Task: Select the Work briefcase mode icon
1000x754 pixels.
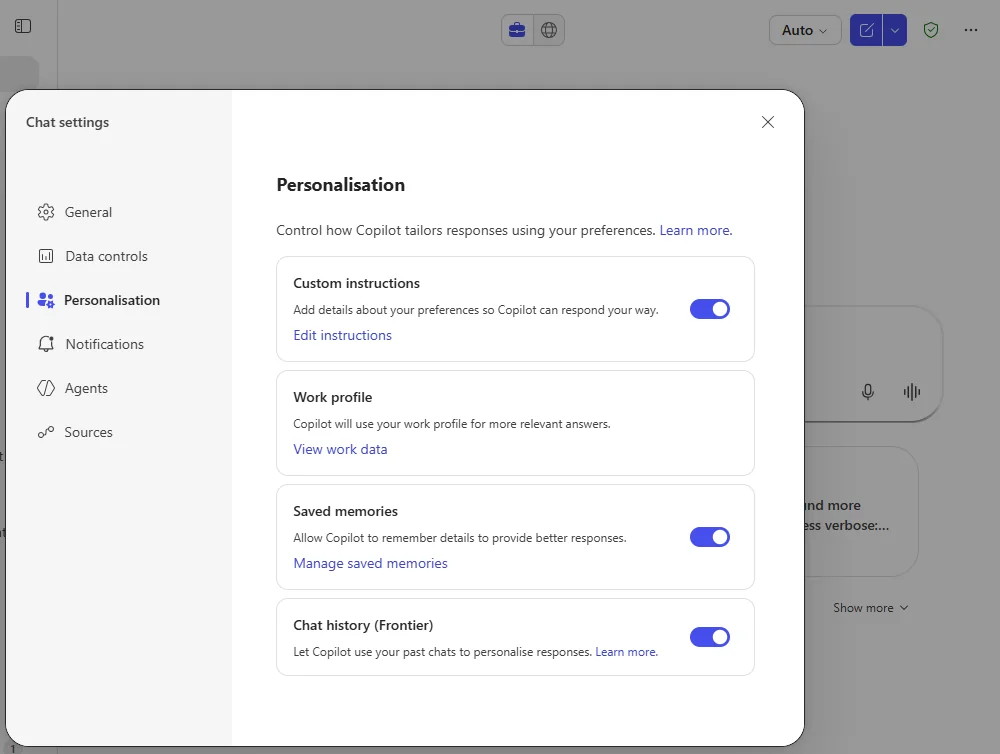Action: 517,30
